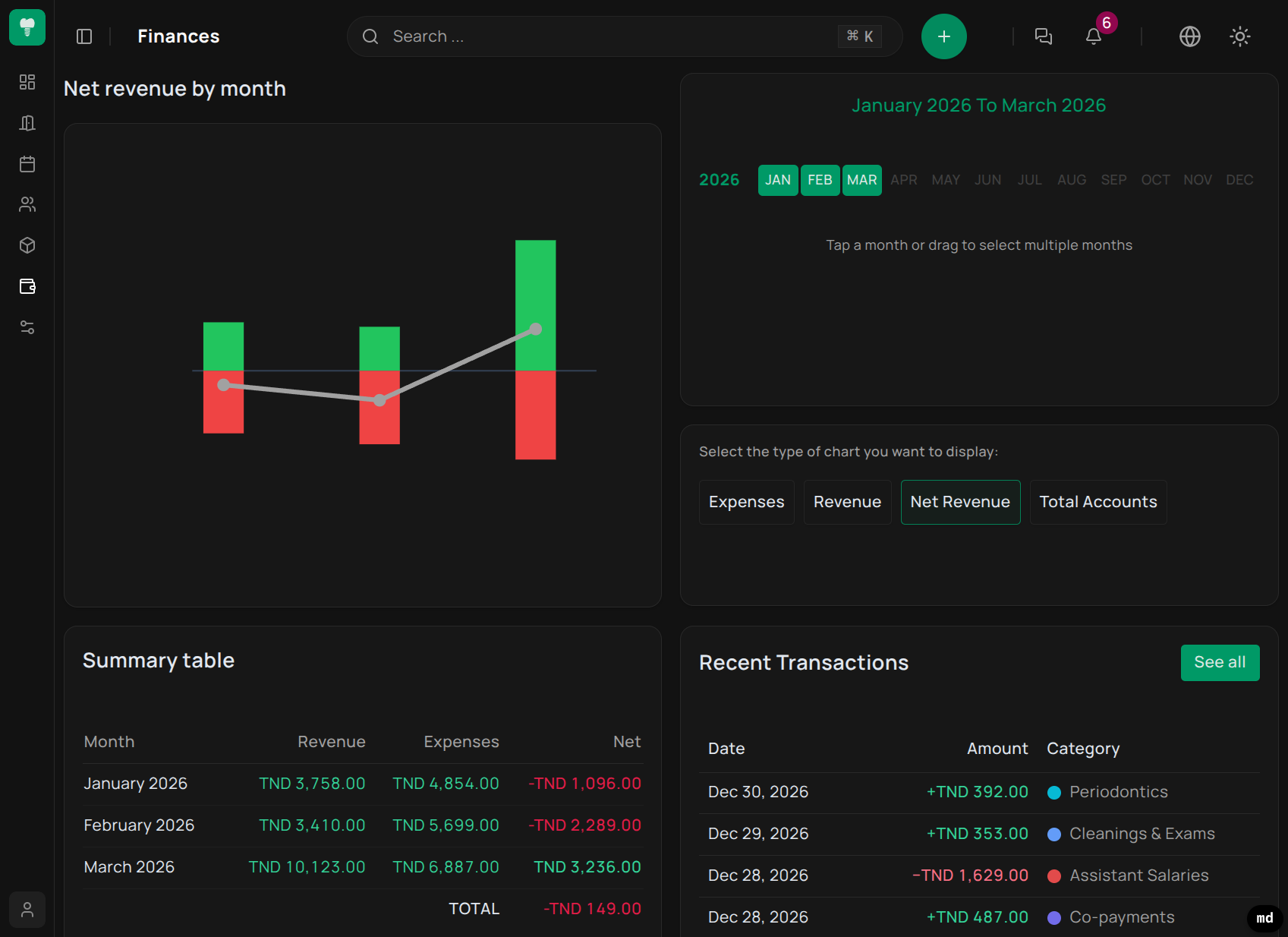Switch chart to Total Accounts

click(x=1097, y=502)
